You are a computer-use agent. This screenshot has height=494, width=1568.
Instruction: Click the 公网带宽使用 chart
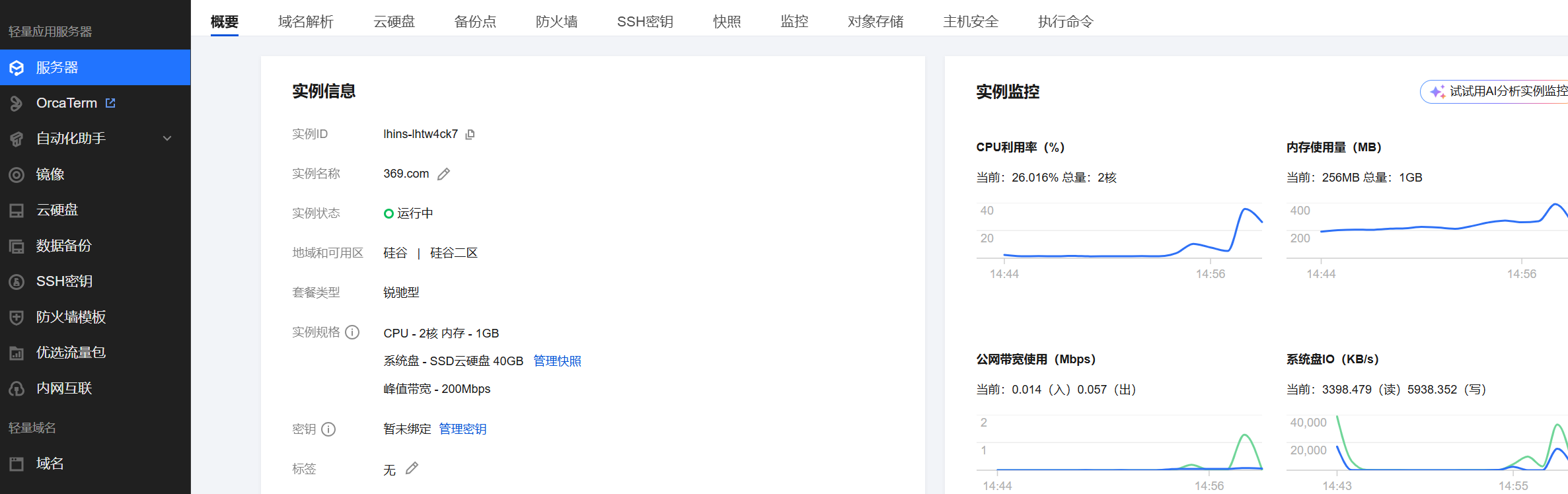click(1119, 442)
